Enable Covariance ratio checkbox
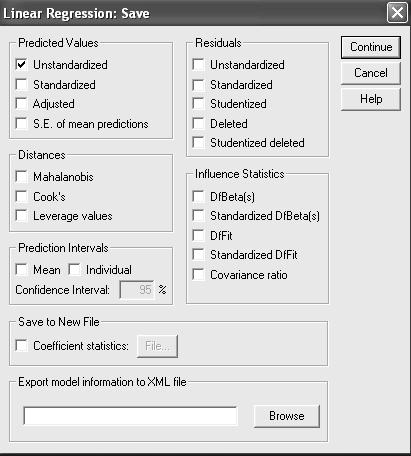 (198, 275)
